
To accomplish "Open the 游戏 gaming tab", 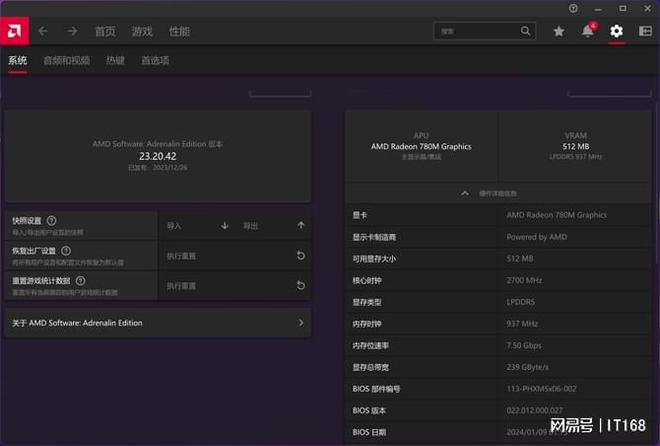I will tap(142, 31).
